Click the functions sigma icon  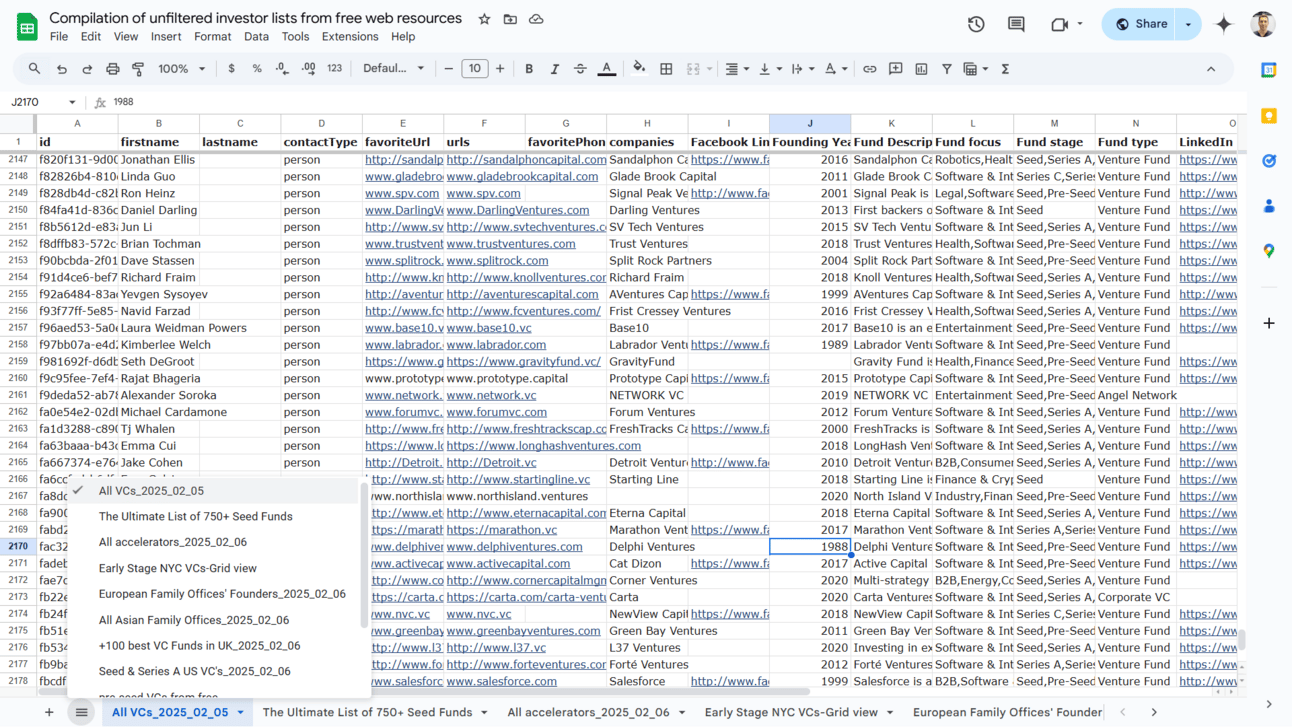click(1005, 69)
